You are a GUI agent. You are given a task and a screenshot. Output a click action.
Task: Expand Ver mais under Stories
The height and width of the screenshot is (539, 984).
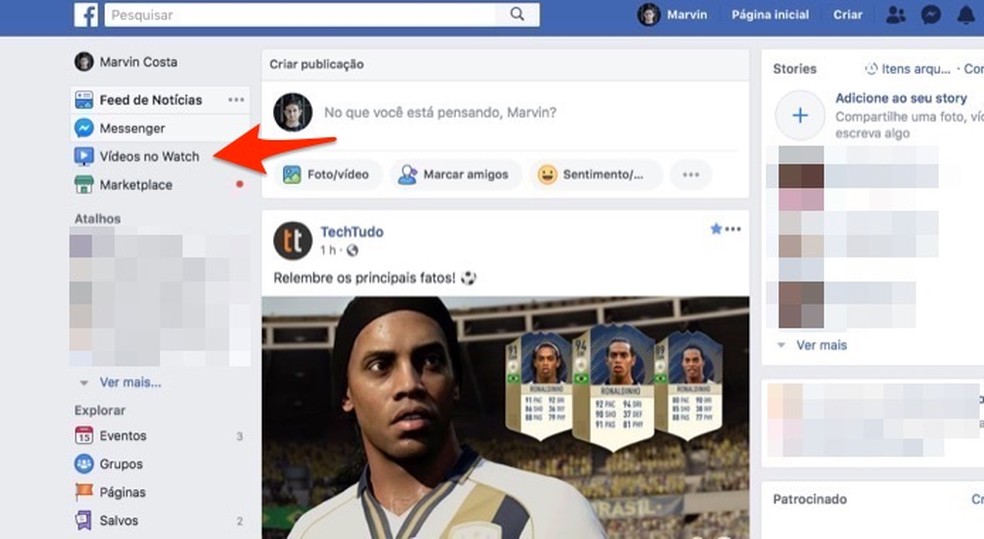point(821,345)
